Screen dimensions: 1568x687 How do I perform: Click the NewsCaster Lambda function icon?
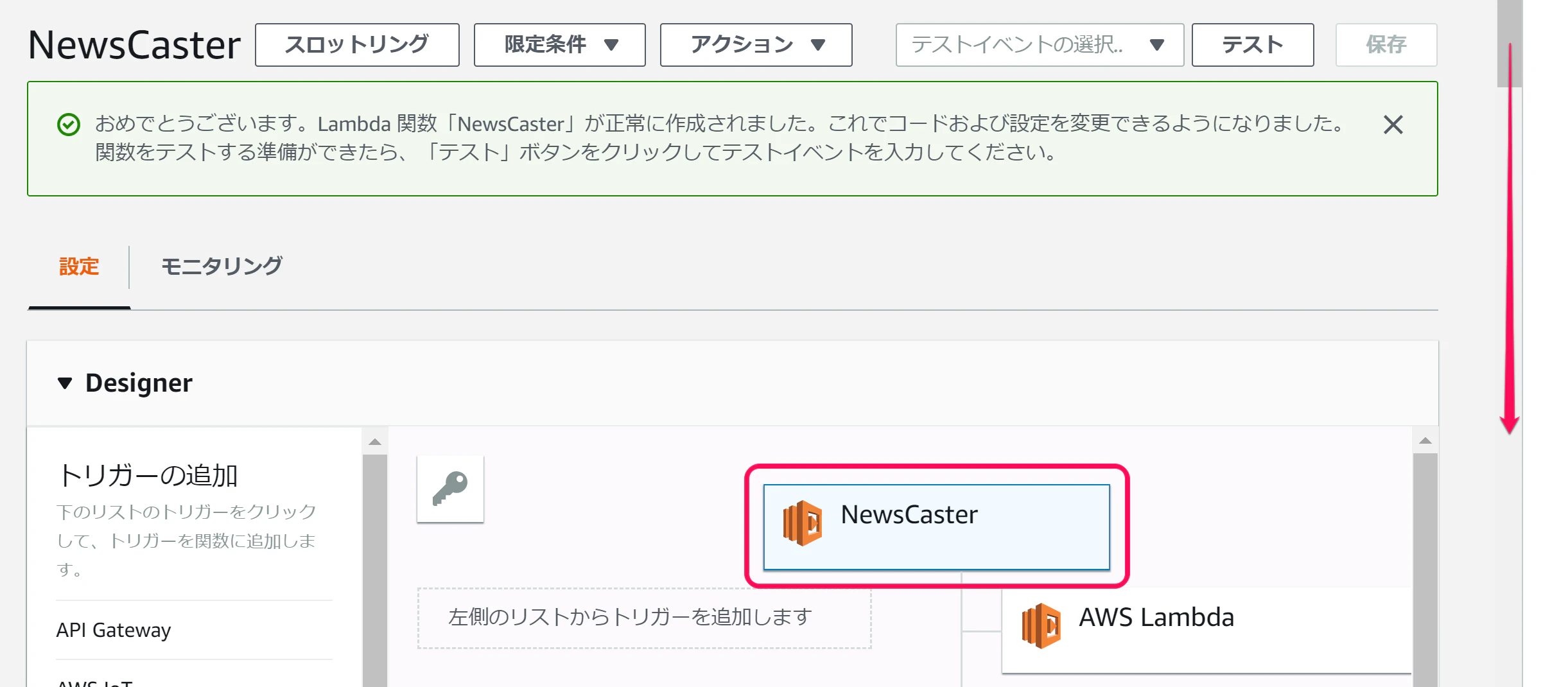tap(802, 523)
